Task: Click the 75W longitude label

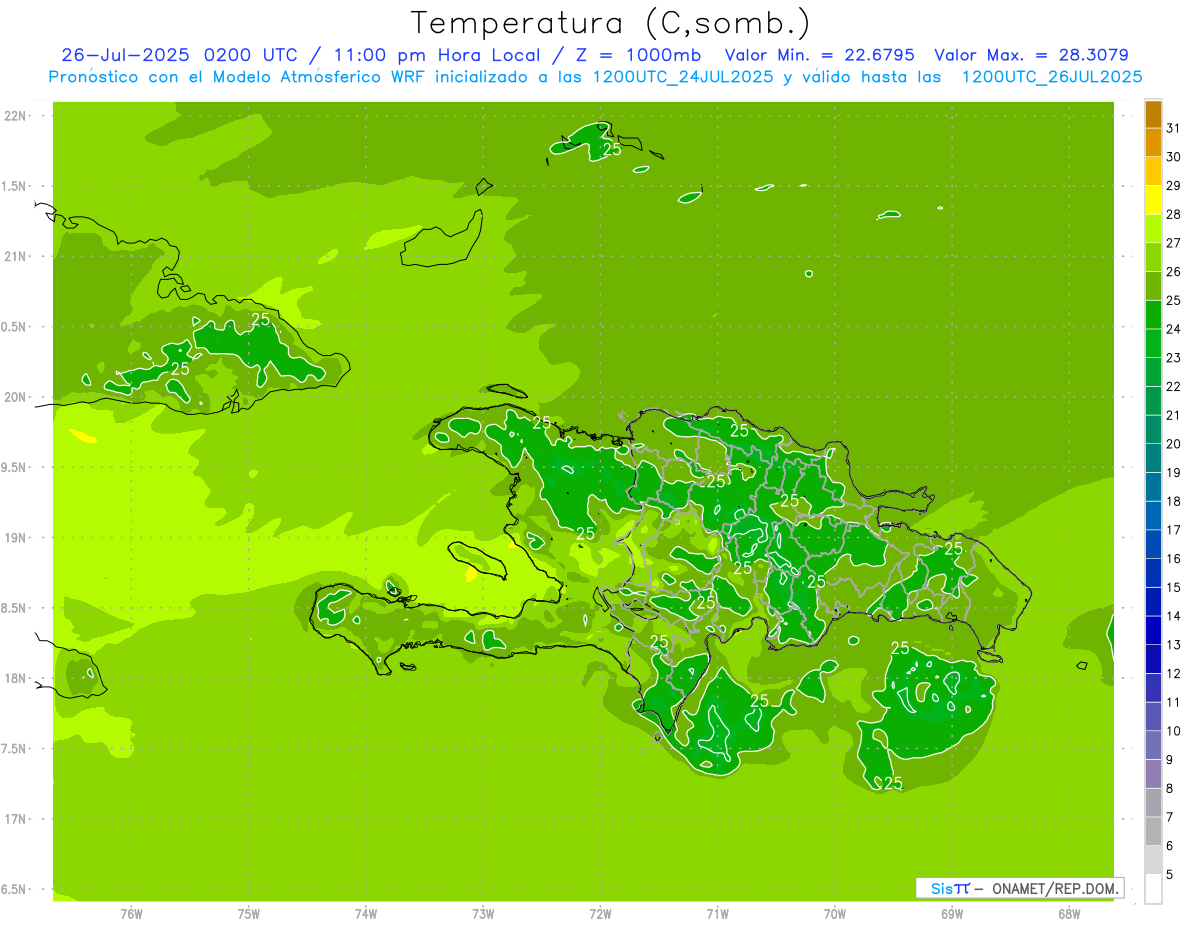Action: 249,913
